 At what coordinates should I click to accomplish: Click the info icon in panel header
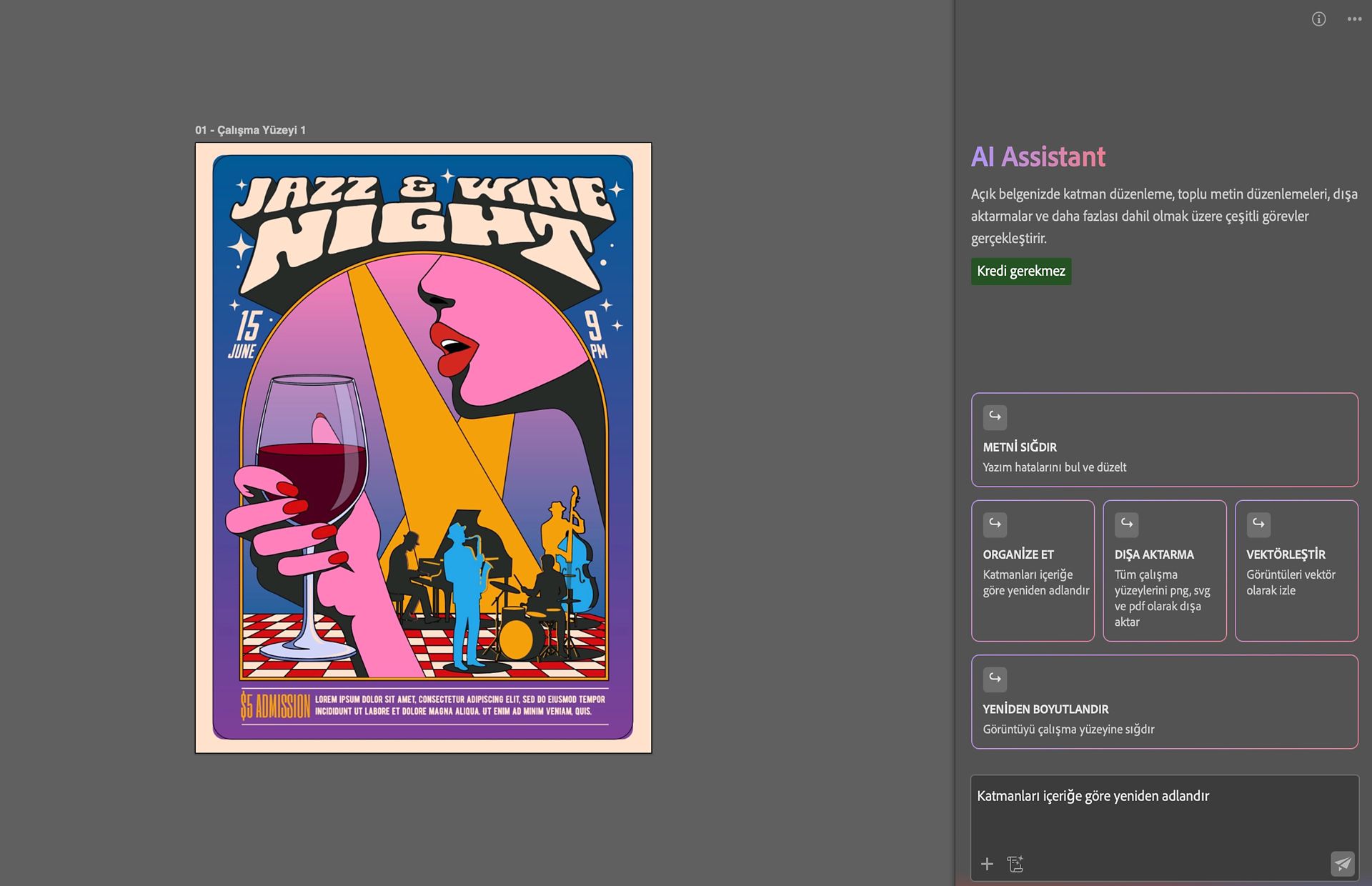[1318, 19]
